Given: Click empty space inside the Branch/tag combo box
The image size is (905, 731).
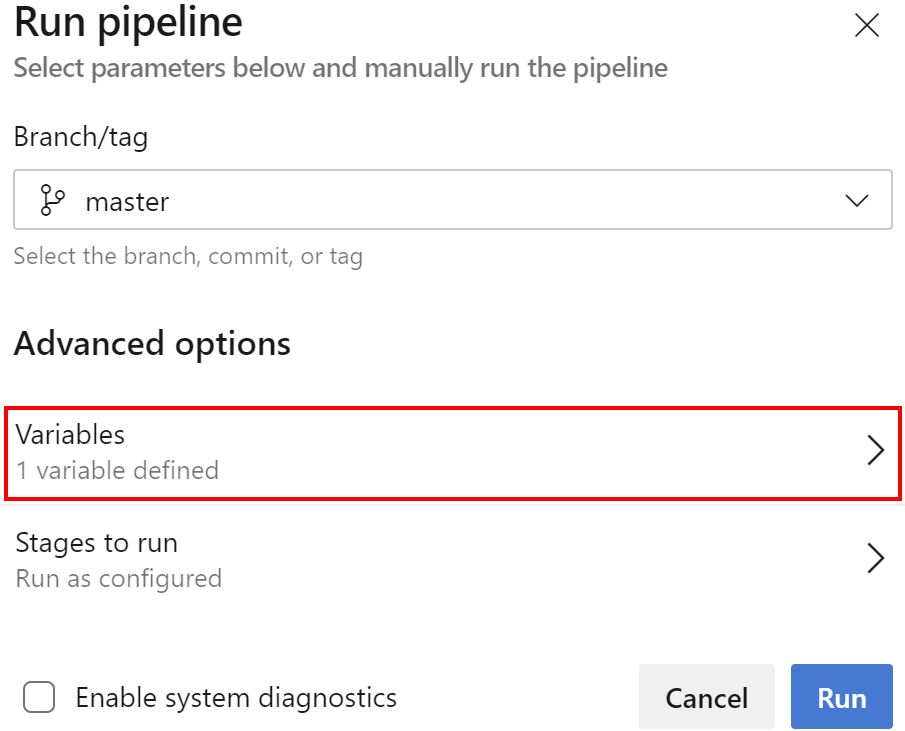Looking at the screenshot, I should pyautogui.click(x=500, y=201).
